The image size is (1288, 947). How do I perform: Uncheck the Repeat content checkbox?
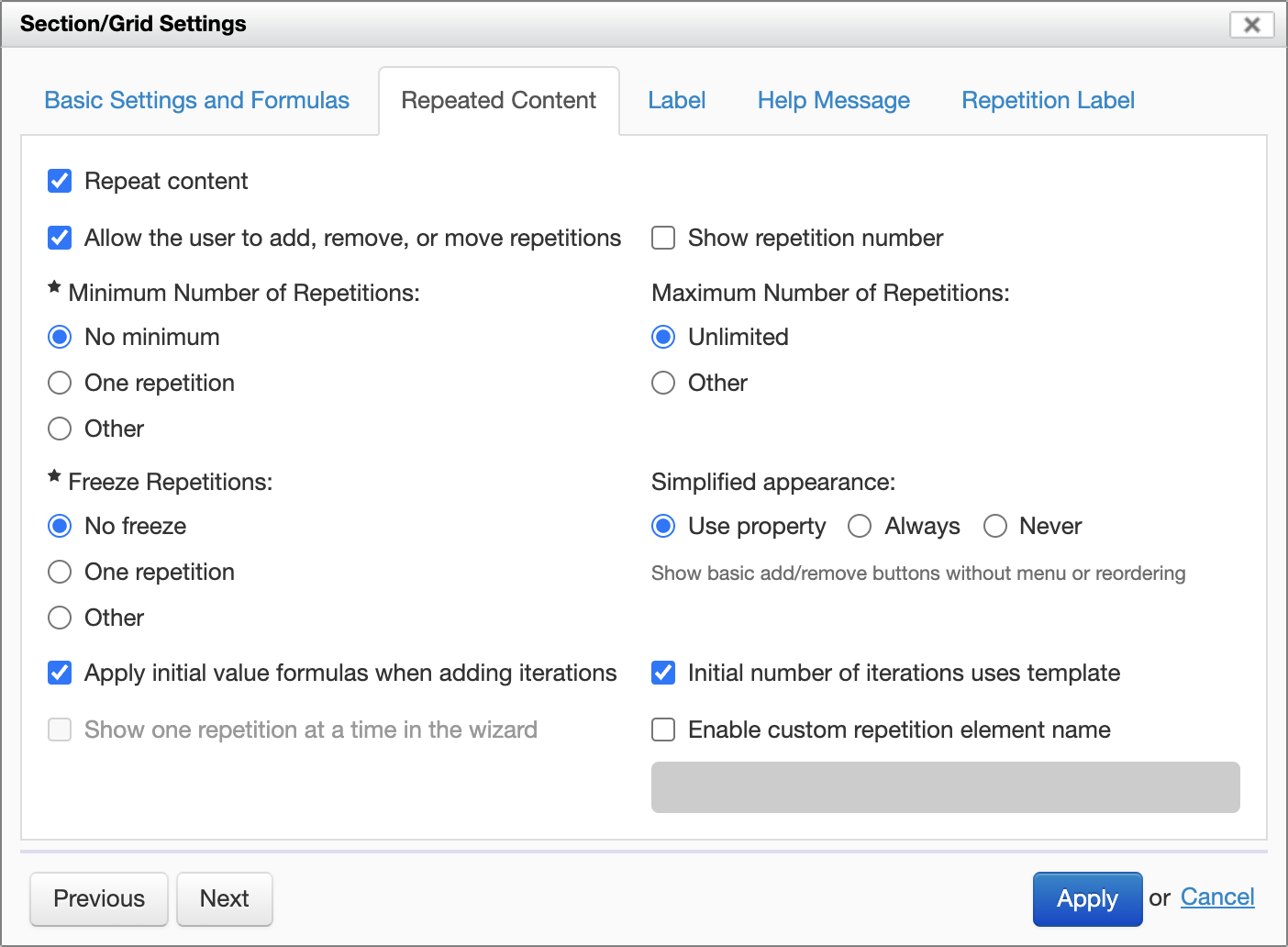[60, 181]
